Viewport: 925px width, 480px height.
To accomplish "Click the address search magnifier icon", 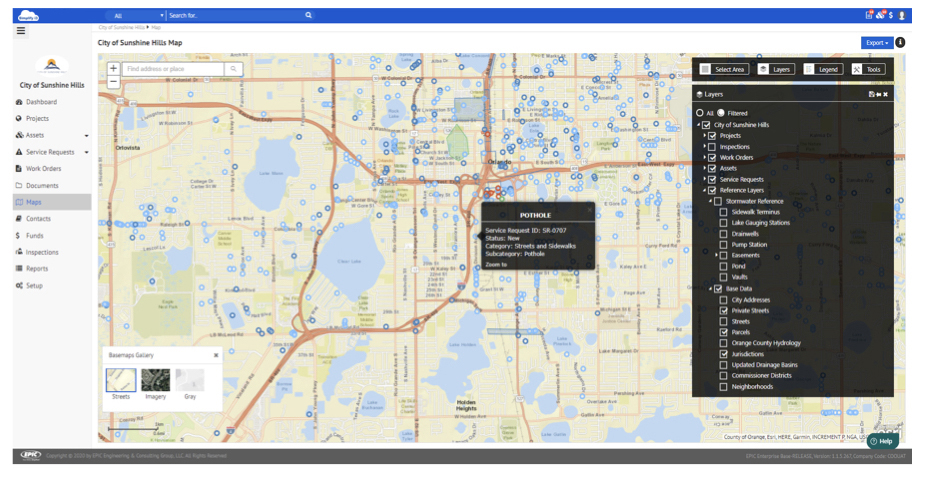I will [x=234, y=69].
